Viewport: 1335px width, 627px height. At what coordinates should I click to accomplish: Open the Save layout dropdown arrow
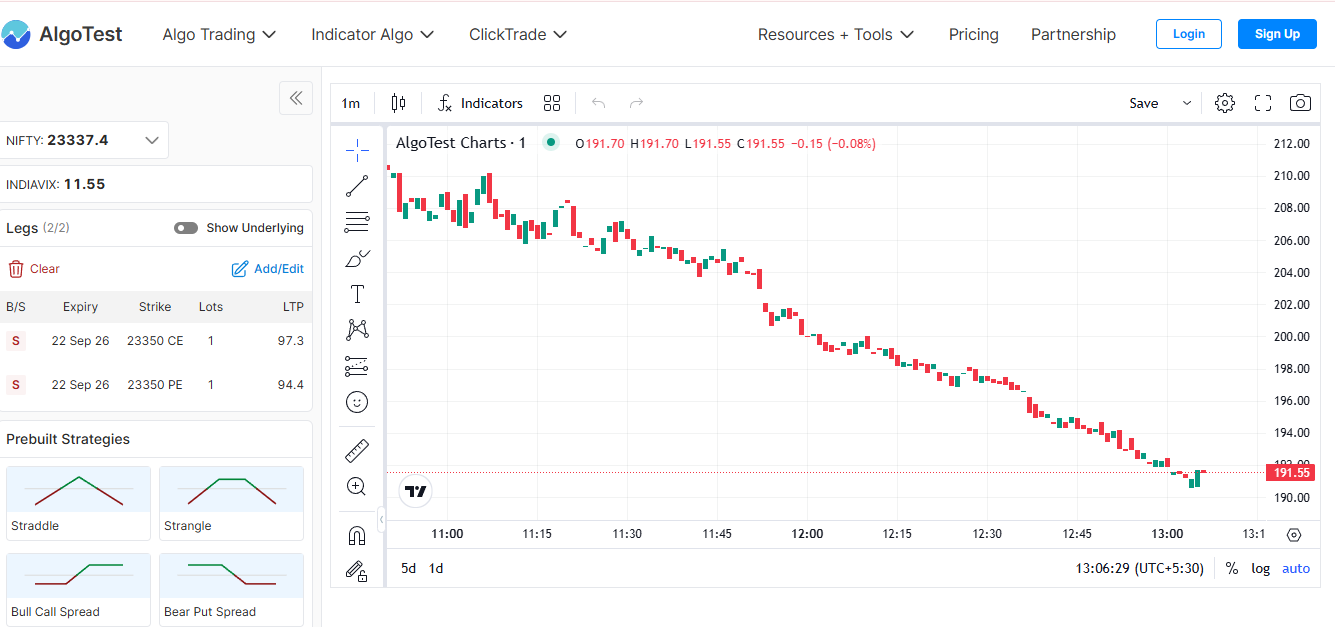(x=1187, y=103)
